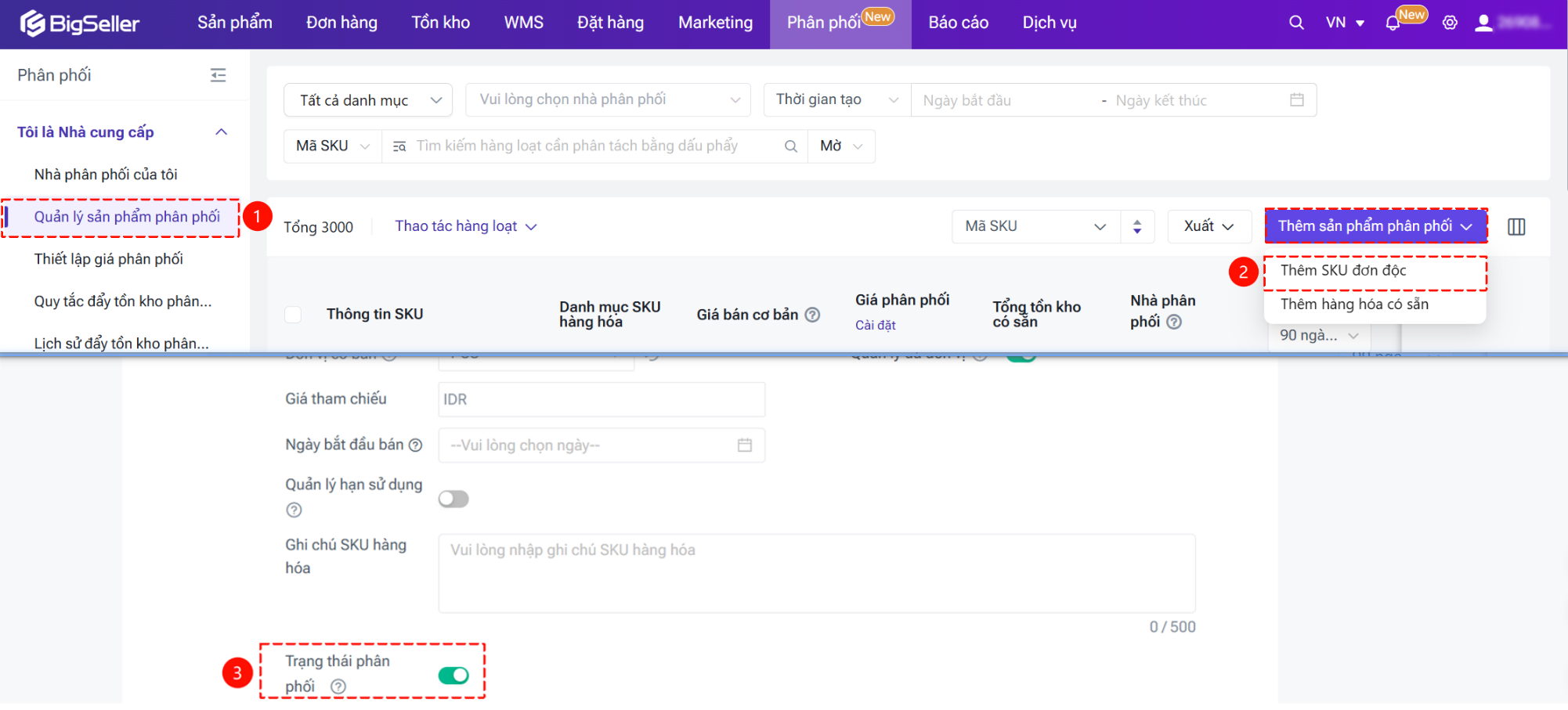The height and width of the screenshot is (710, 1568).
Task: Check the select-all checkbox in table header
Action: [x=293, y=315]
